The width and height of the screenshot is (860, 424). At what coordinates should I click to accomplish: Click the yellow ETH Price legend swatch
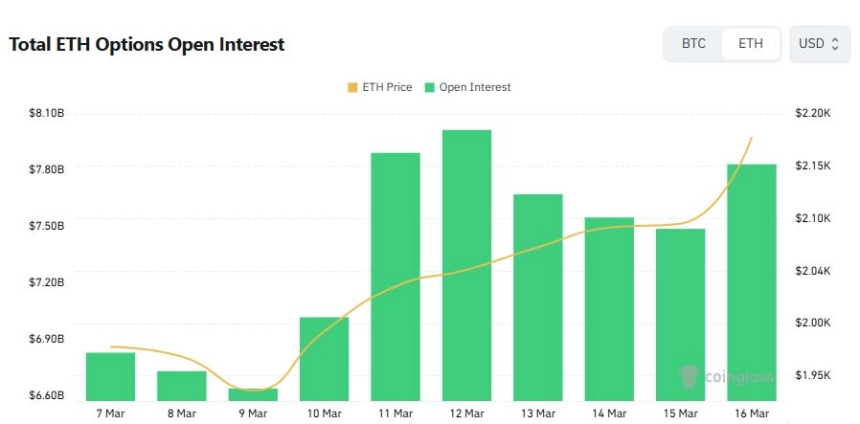point(353,88)
